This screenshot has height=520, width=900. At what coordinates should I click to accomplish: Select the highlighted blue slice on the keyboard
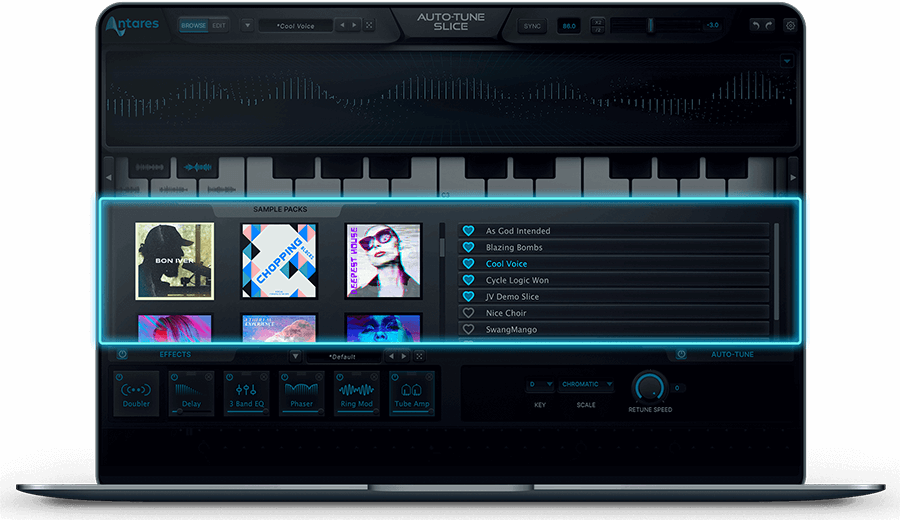pyautogui.click(x=197, y=167)
